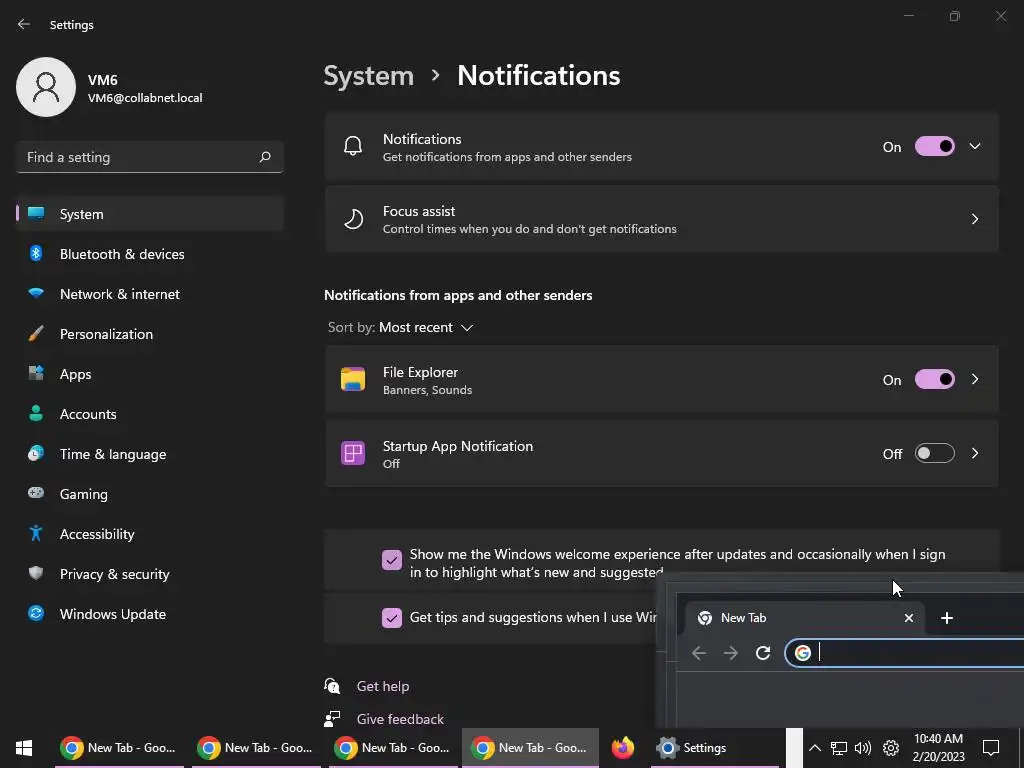Click the Windows Start button
The width and height of the screenshot is (1024, 768).
click(24, 748)
